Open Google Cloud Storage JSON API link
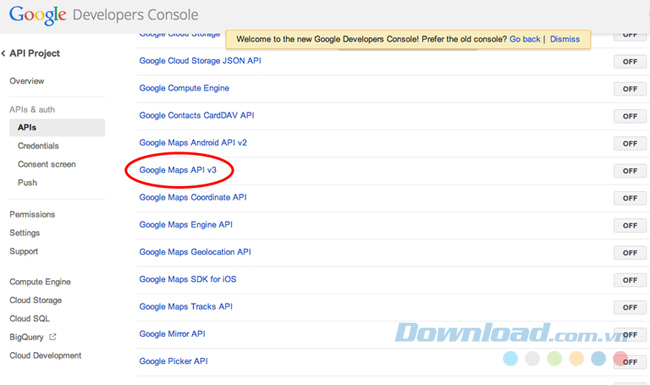 click(200, 61)
